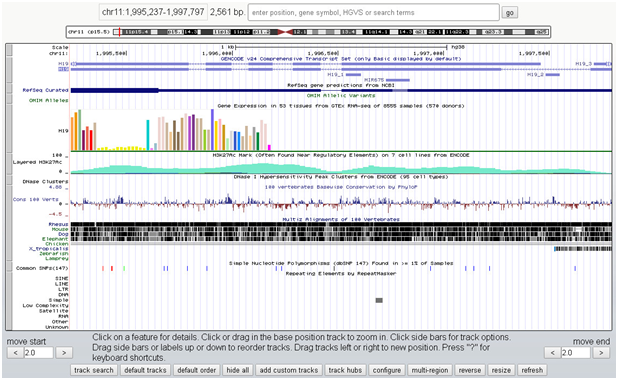
Task: Click the Elephant alignment row label
Action: pos(55,239)
